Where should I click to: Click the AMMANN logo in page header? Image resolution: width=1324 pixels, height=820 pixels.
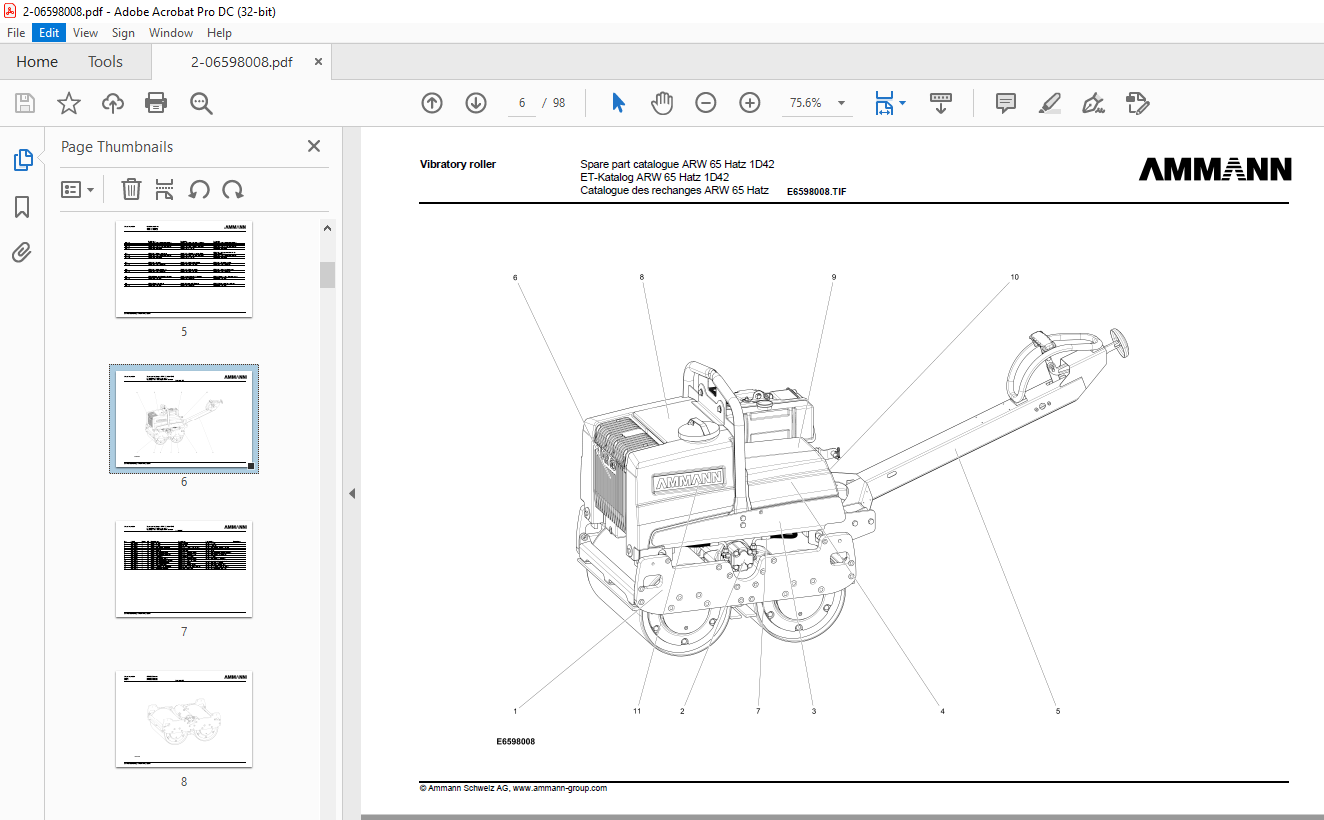(x=1215, y=169)
